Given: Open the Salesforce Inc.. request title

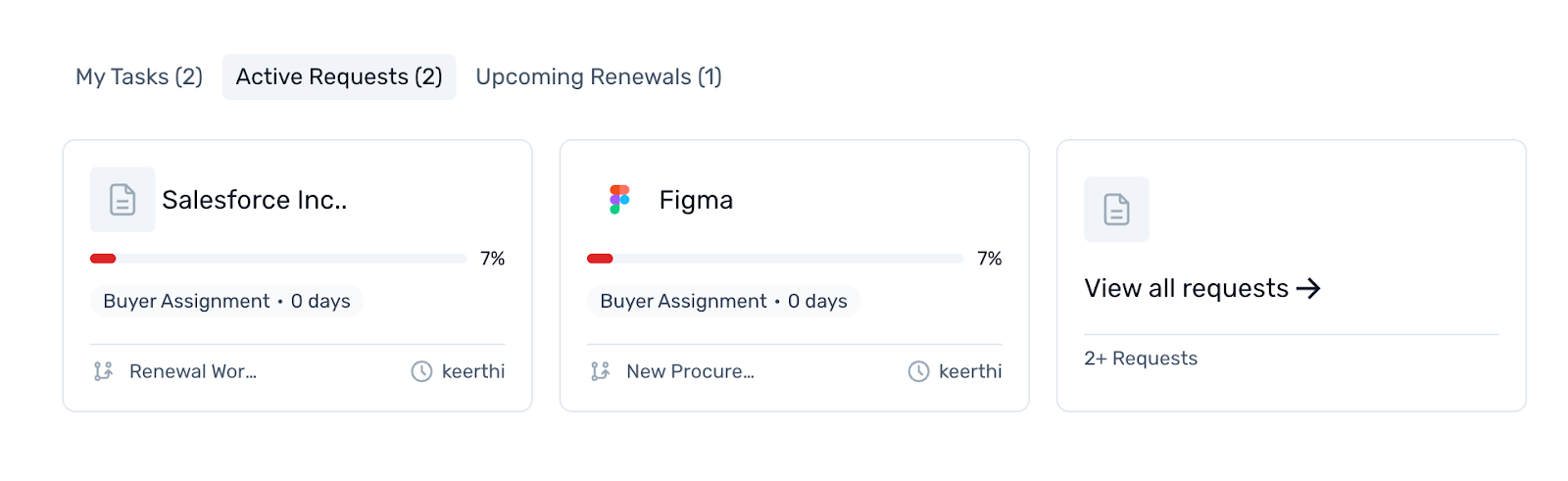Looking at the screenshot, I should pyautogui.click(x=255, y=200).
